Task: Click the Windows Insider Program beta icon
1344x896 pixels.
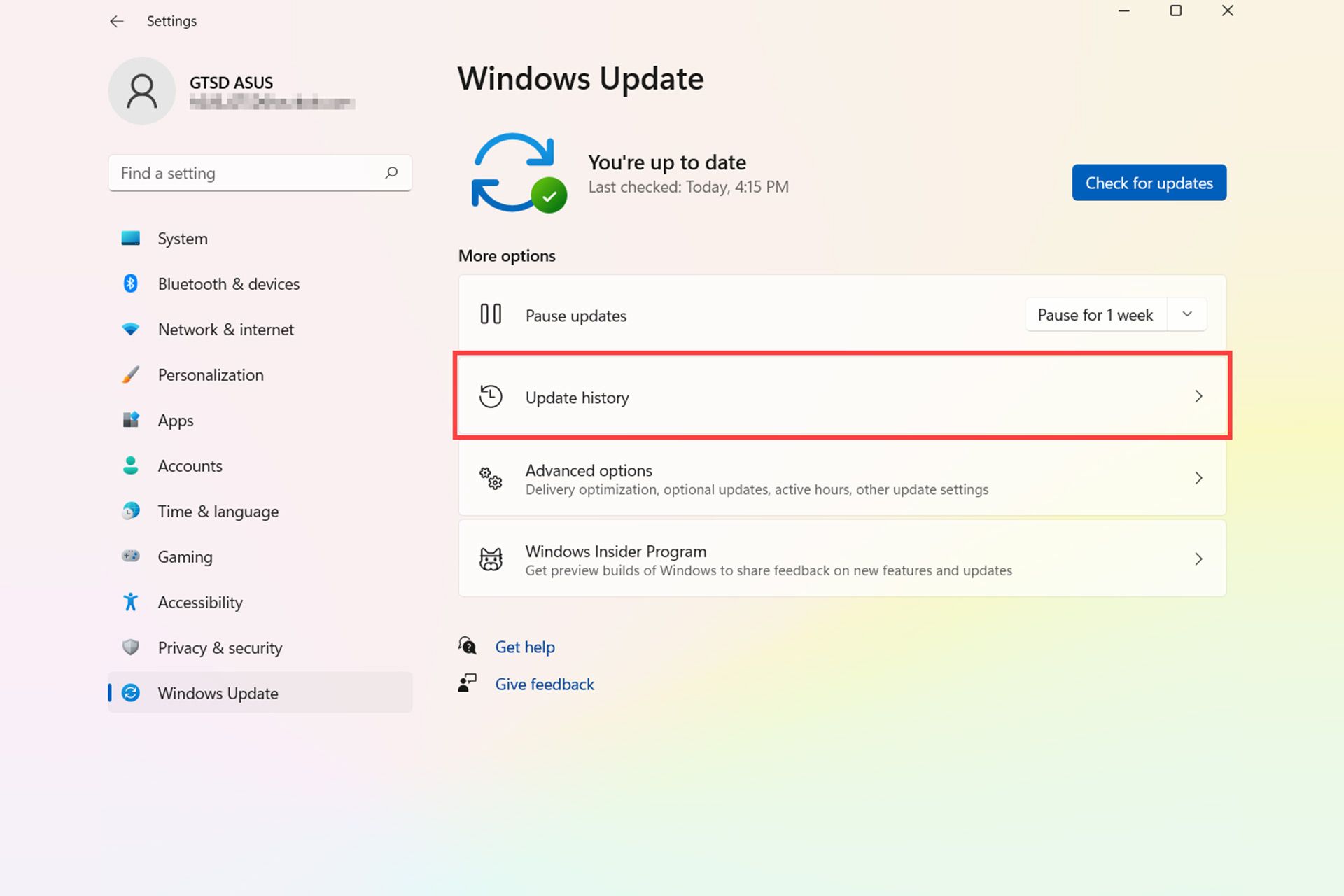Action: [491, 559]
